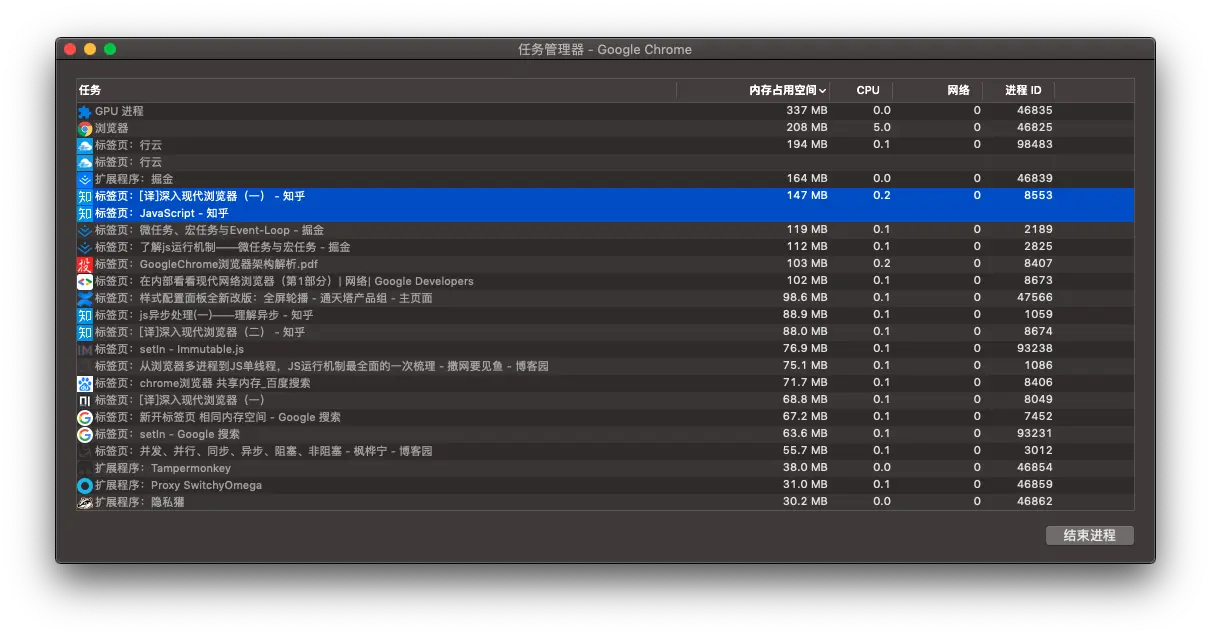Viewport: 1211px width, 637px height.
Task: Click the Chrome logo icon beside 浏览器
Action: click(85, 128)
